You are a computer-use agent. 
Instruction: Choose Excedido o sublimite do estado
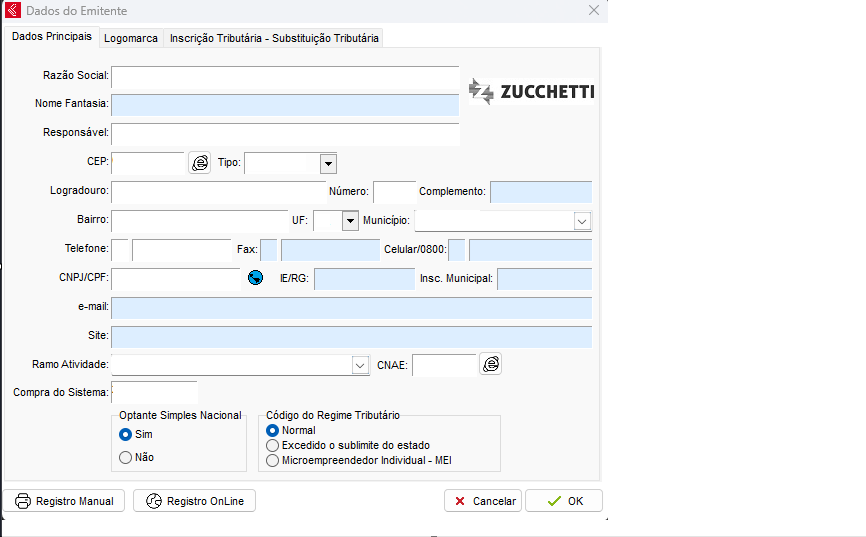[272, 445]
